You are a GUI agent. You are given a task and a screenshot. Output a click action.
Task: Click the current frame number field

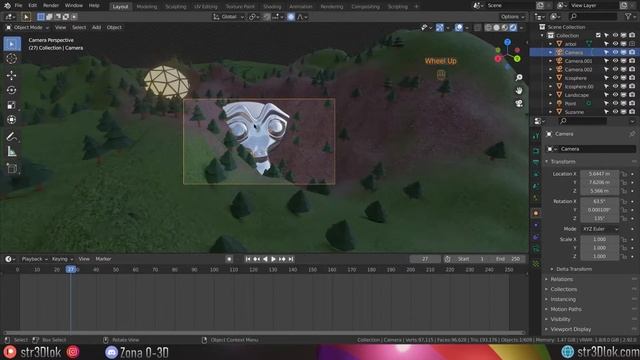click(425, 259)
